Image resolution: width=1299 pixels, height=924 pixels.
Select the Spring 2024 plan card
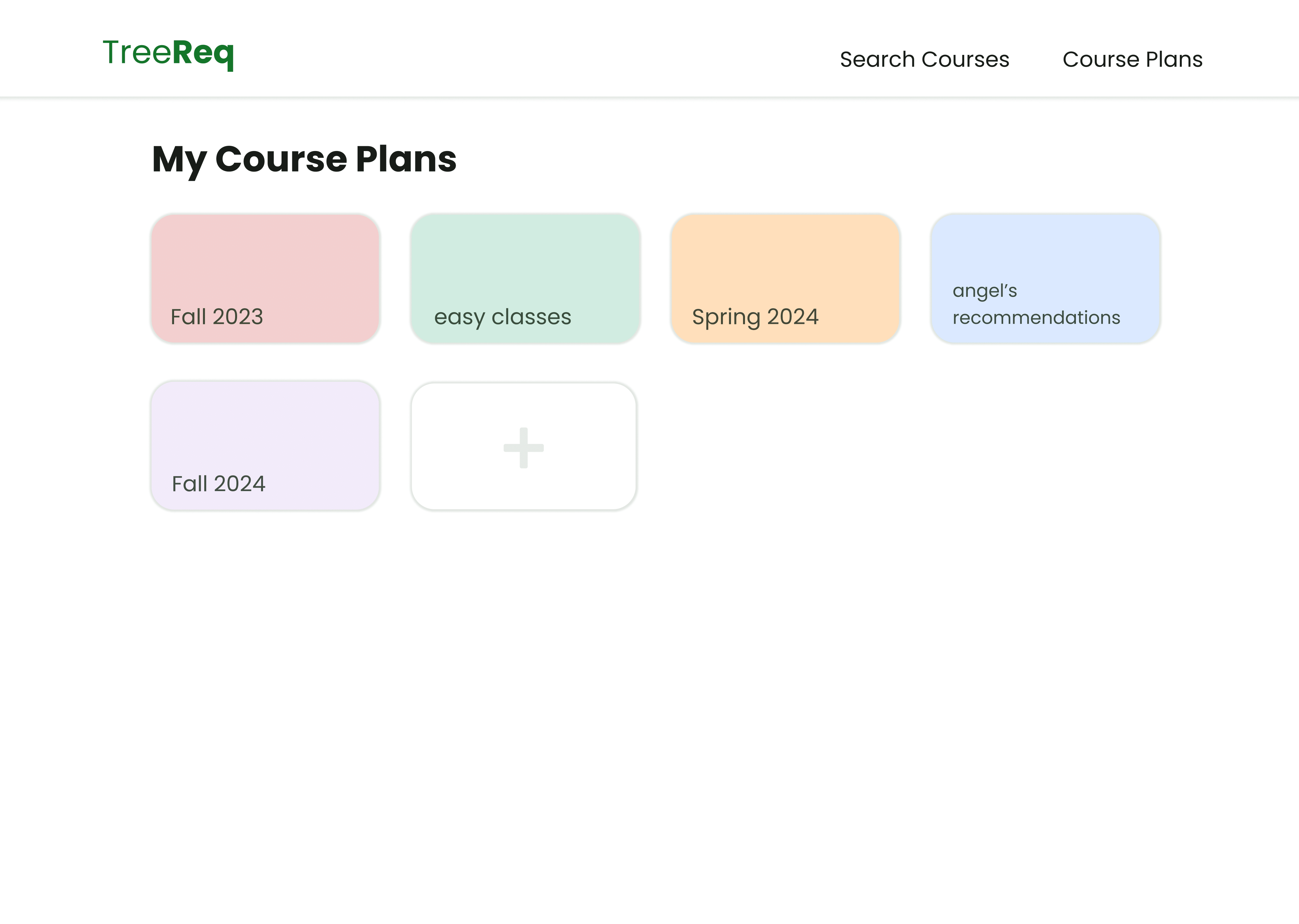786,279
